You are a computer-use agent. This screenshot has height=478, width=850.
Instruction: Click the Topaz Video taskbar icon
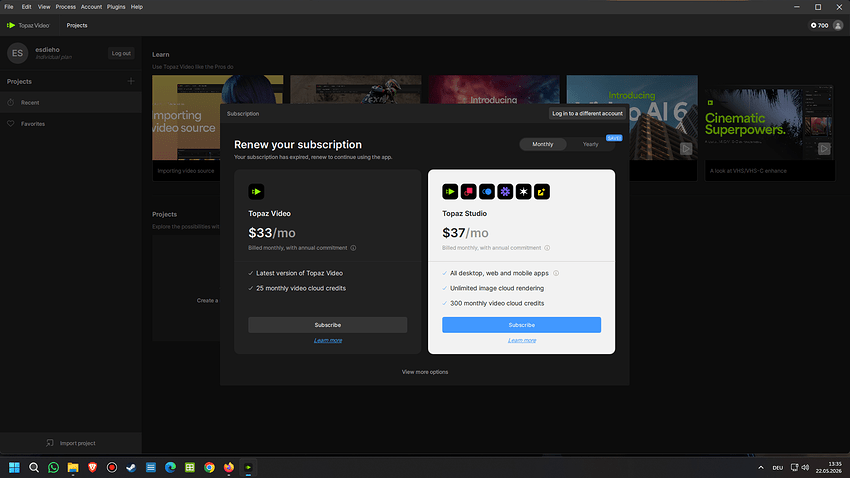coord(248,467)
